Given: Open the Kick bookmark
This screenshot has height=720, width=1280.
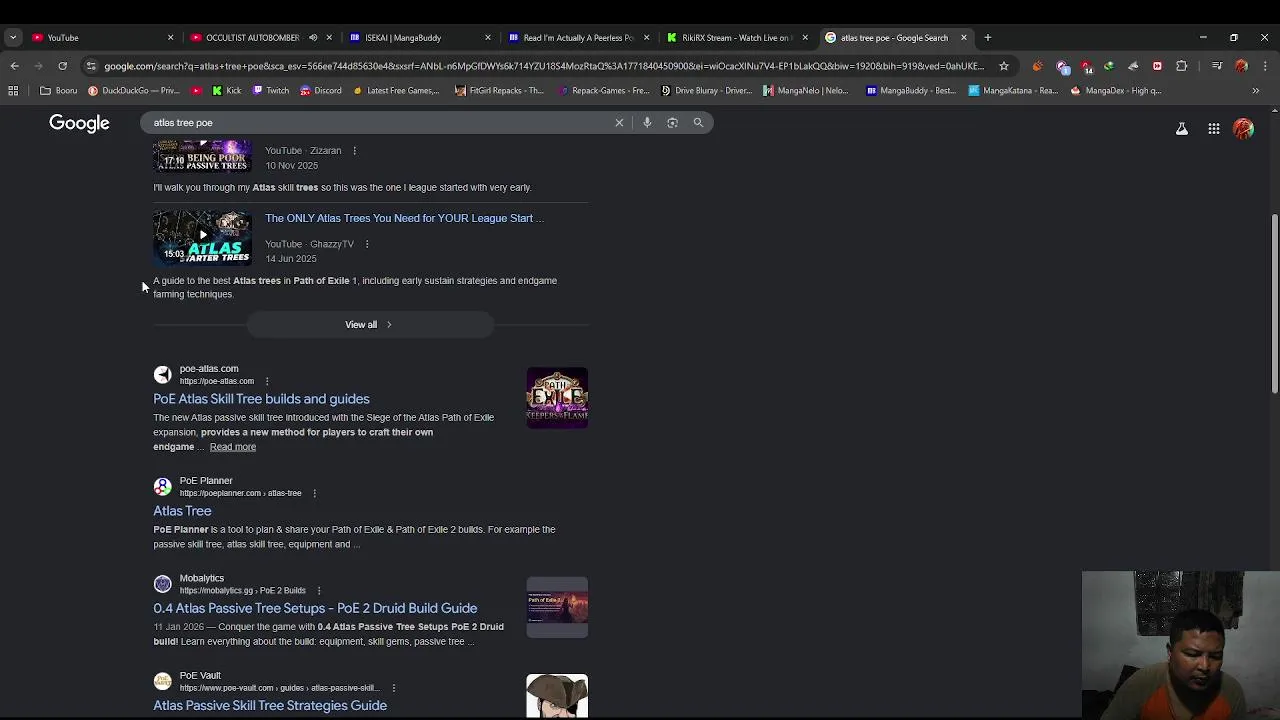Looking at the screenshot, I should point(226,90).
